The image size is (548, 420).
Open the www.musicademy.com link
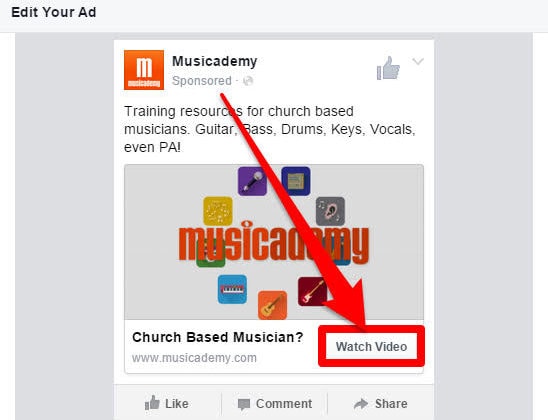[x=194, y=358]
